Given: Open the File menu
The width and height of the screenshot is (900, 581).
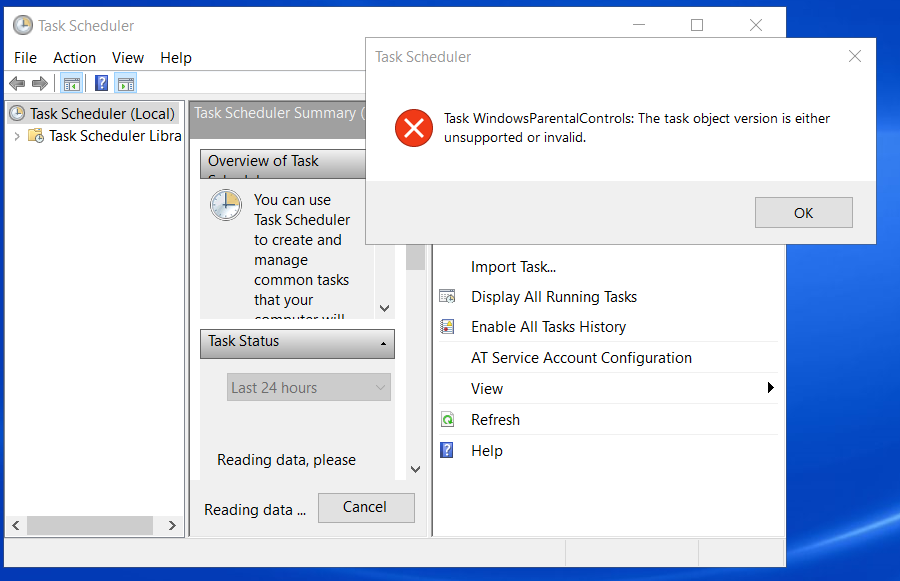Looking at the screenshot, I should pyautogui.click(x=25, y=57).
